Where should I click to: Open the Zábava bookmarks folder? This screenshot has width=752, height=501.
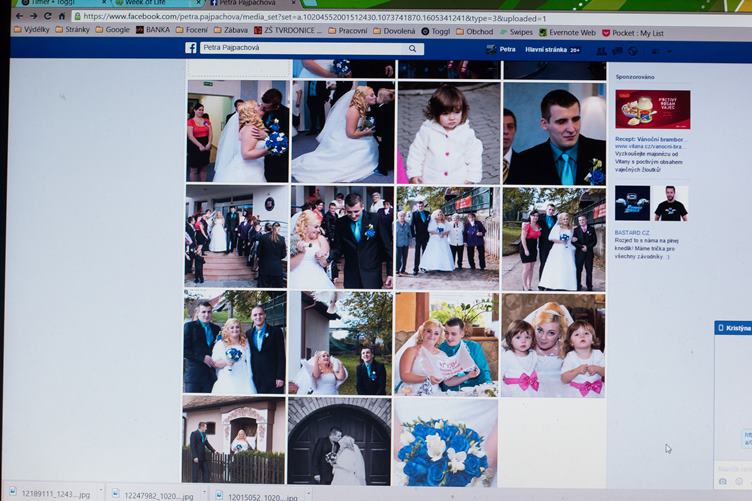tap(231, 30)
